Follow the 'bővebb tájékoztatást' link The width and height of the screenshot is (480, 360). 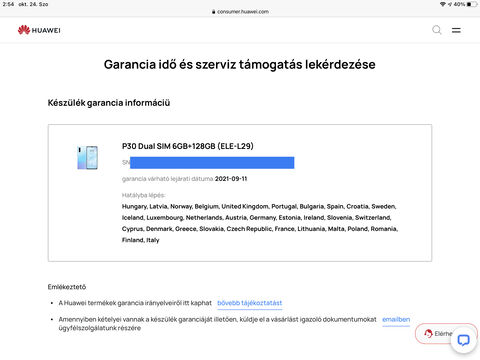pyautogui.click(x=250, y=303)
